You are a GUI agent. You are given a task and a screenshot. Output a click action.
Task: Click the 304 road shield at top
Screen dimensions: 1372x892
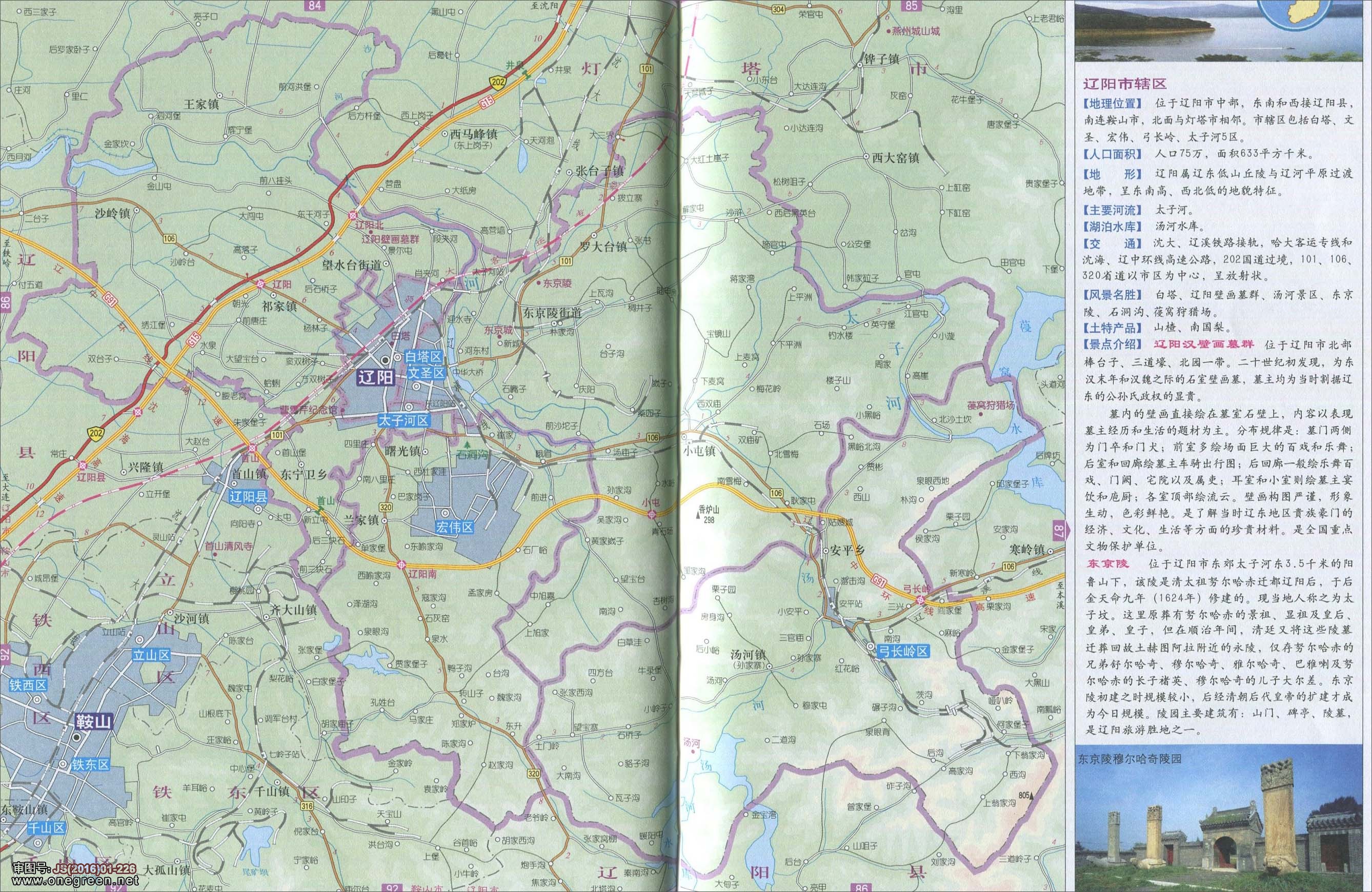point(778,8)
